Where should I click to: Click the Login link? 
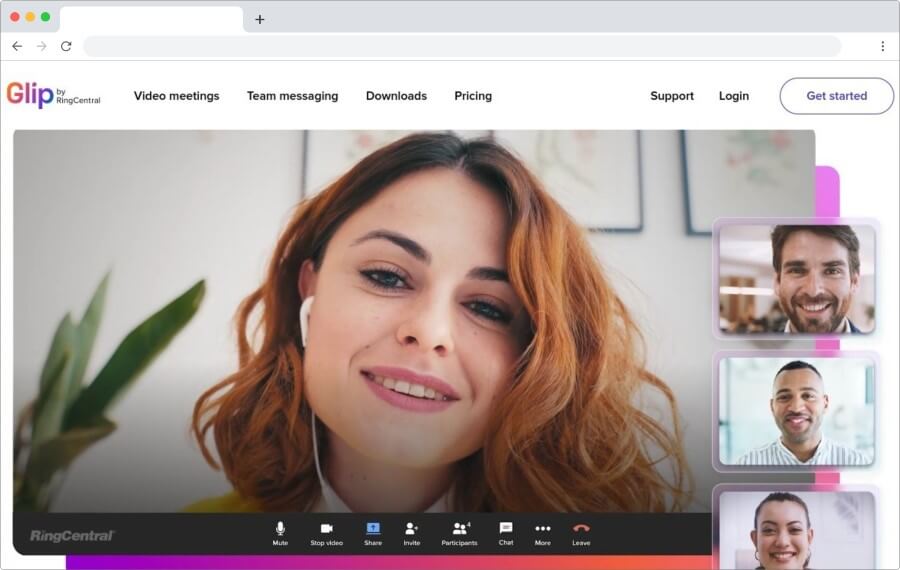(x=734, y=96)
